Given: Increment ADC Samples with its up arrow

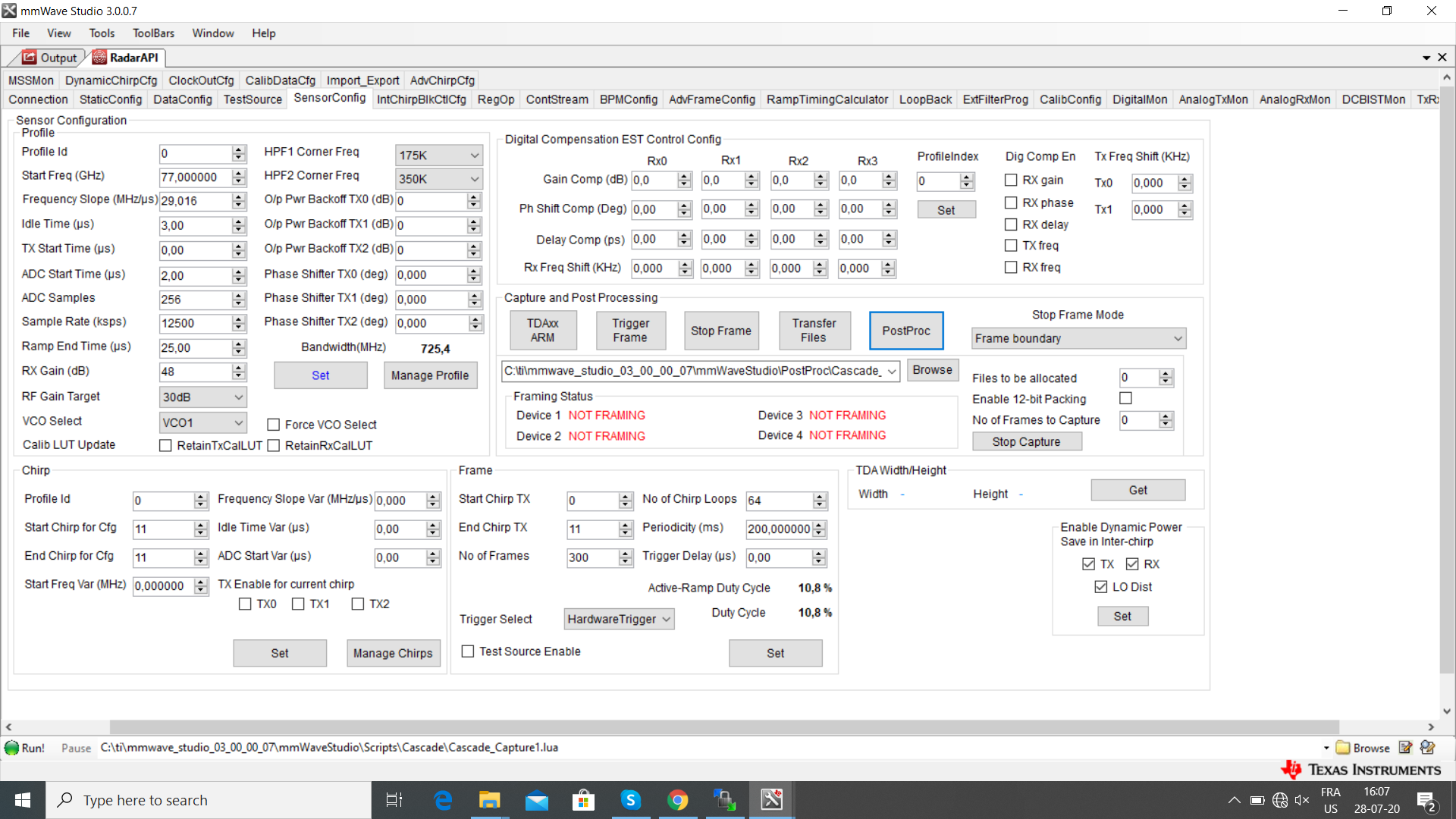Looking at the screenshot, I should [237, 295].
